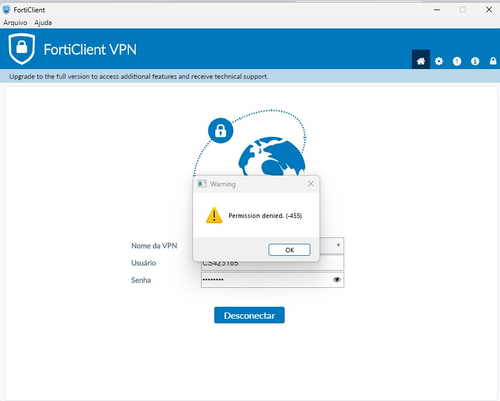The width and height of the screenshot is (500, 401).
Task: Click the 'Permission denied. (-455)' message
Action: [x=265, y=216]
